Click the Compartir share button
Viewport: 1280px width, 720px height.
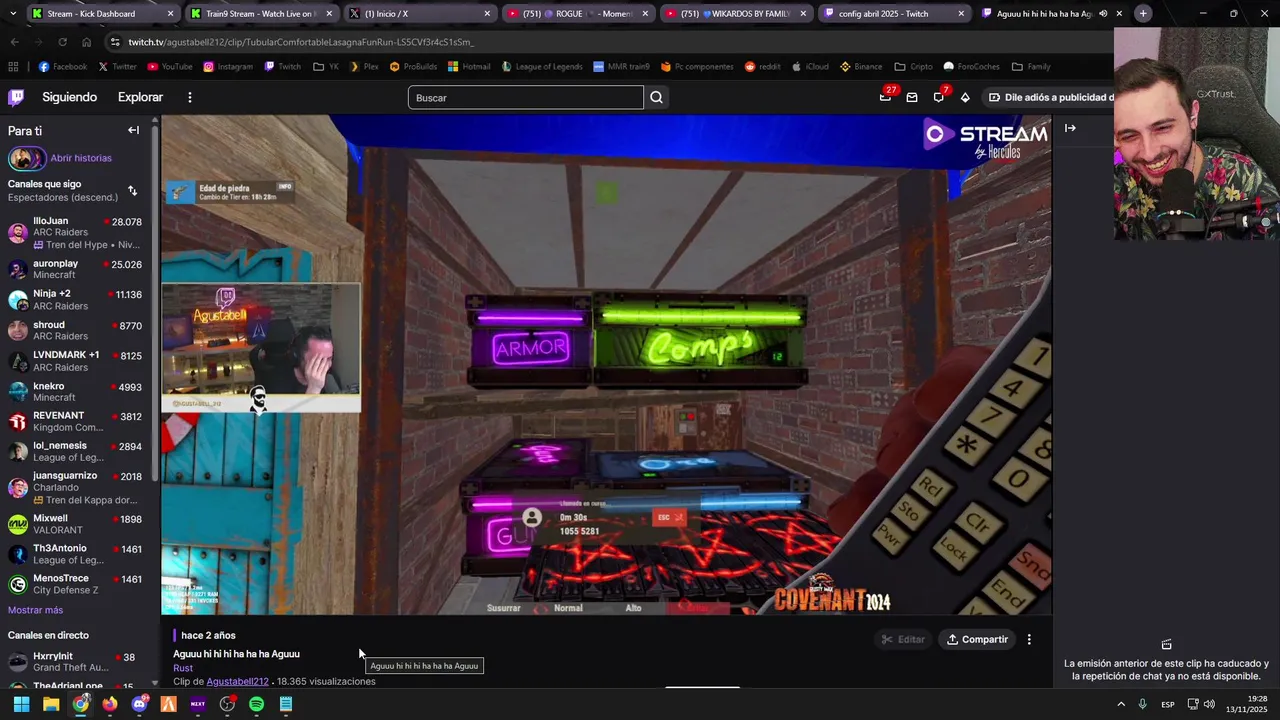977,639
